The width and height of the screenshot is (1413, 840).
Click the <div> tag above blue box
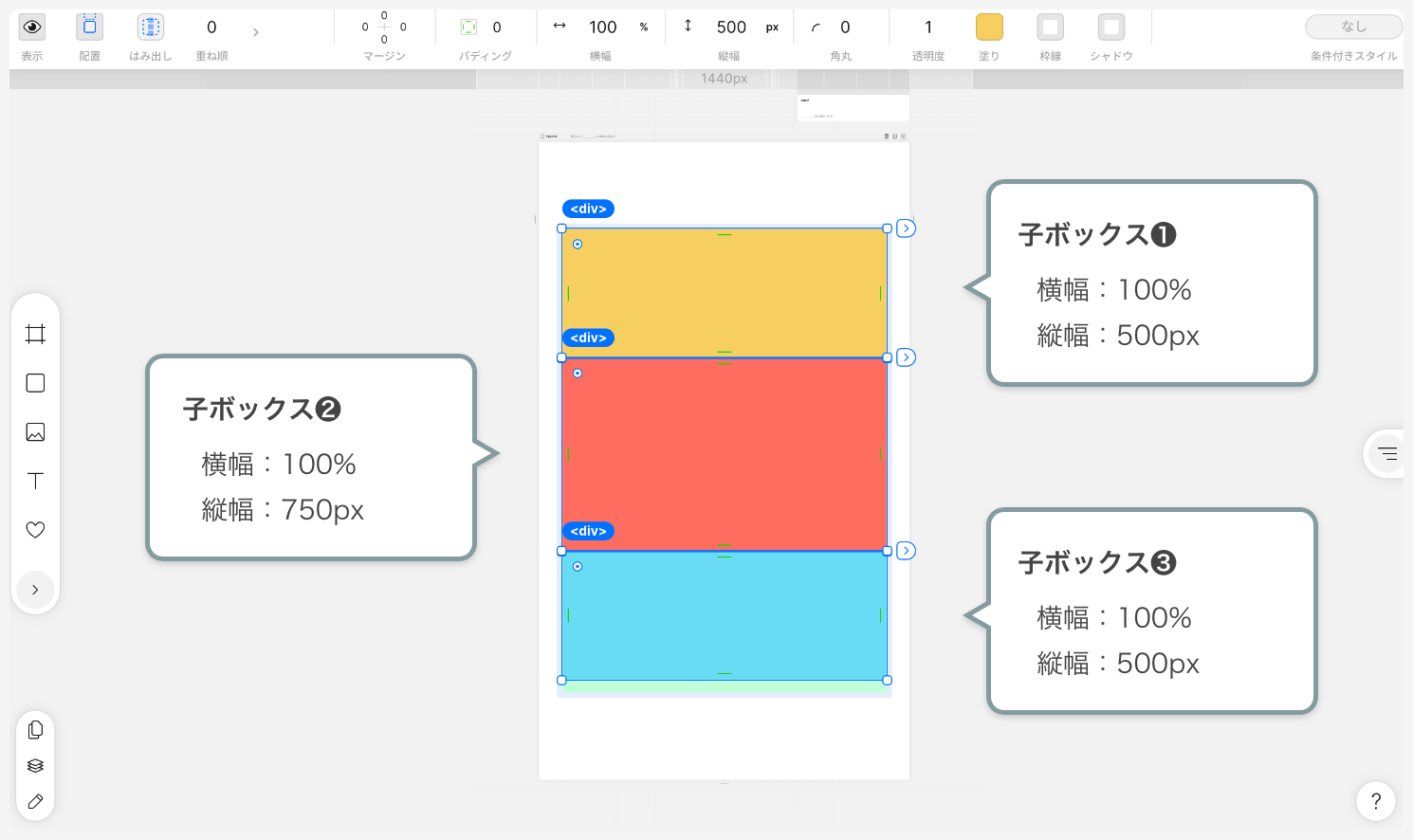pyautogui.click(x=588, y=531)
